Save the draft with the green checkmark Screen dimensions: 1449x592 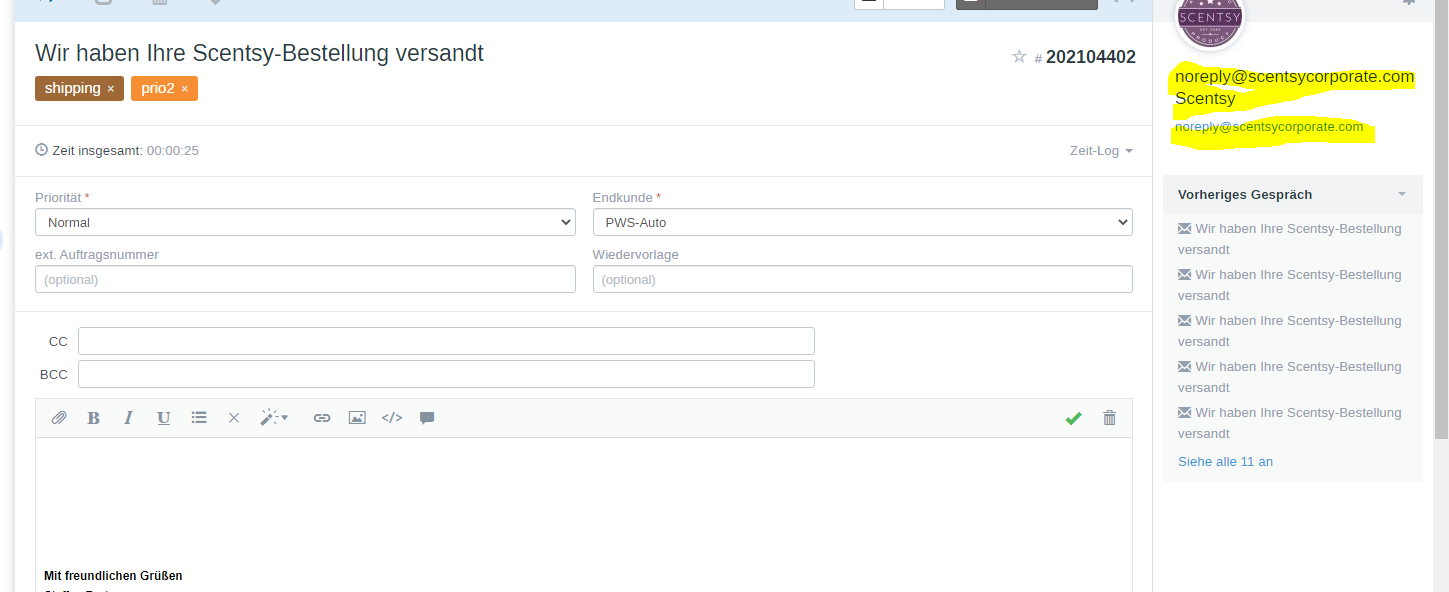click(x=1073, y=418)
